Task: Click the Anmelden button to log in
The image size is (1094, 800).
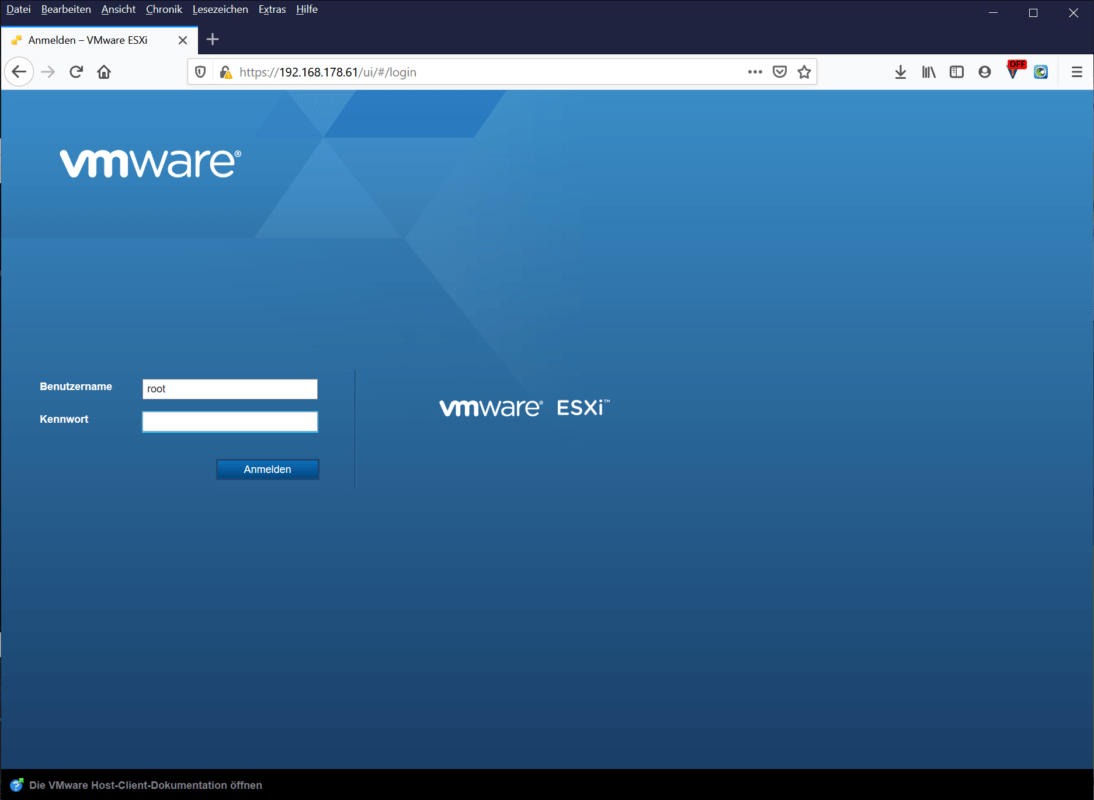Action: (267, 469)
